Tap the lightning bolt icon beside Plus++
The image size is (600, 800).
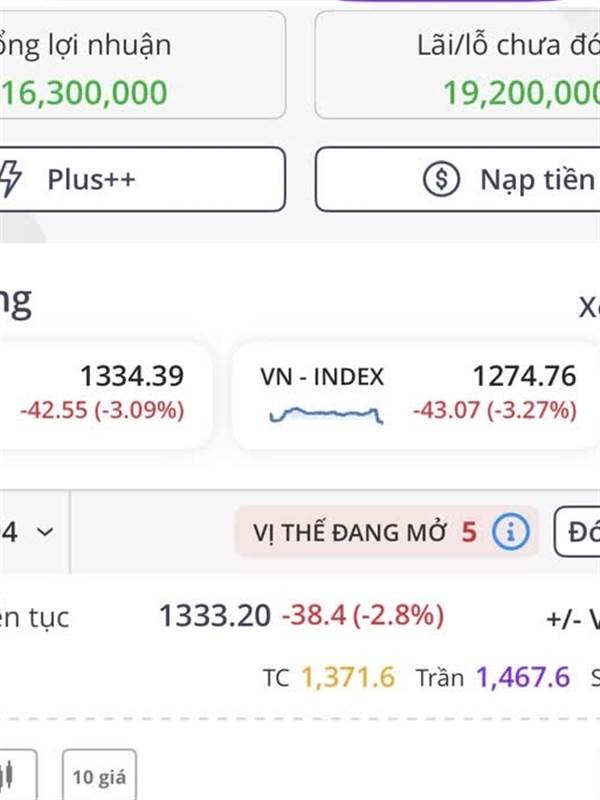[x=10, y=179]
